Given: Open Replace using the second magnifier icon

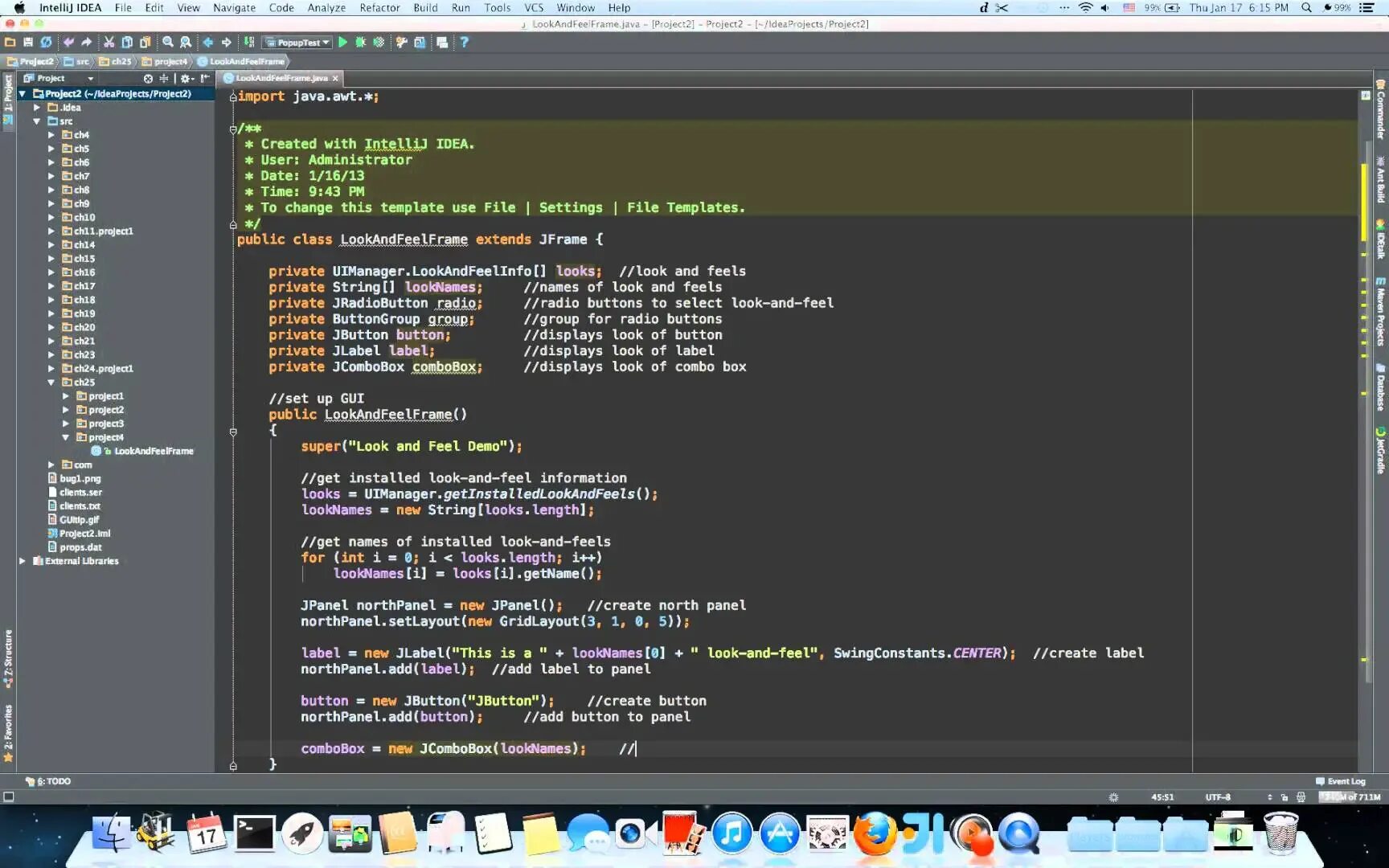Looking at the screenshot, I should (x=186, y=43).
